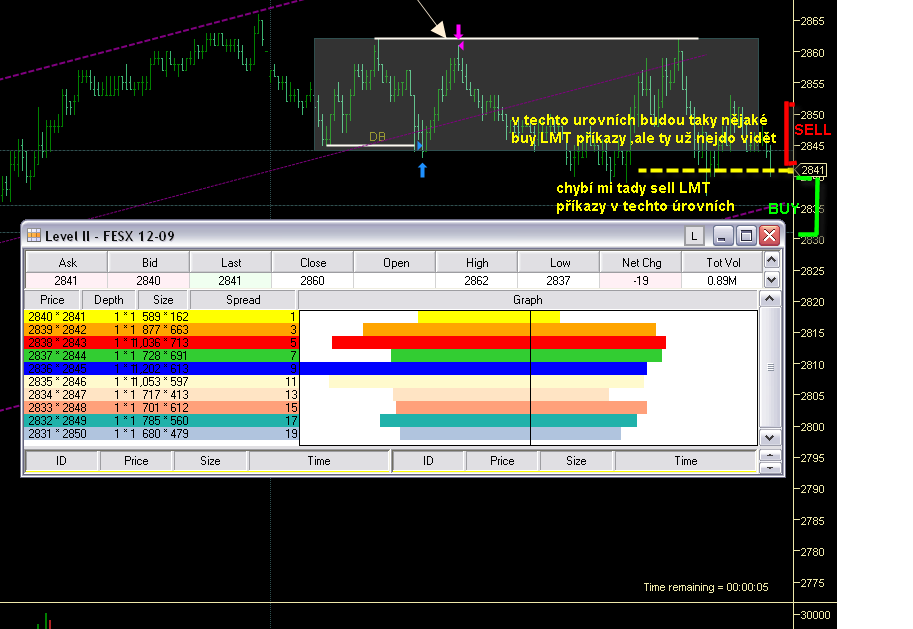Click the blue up arrow chart marker
913x629 pixels.
(423, 170)
